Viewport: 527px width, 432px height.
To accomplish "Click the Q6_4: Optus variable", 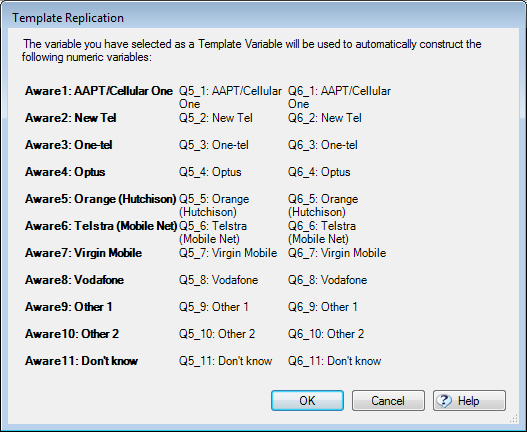I will coord(319,172).
